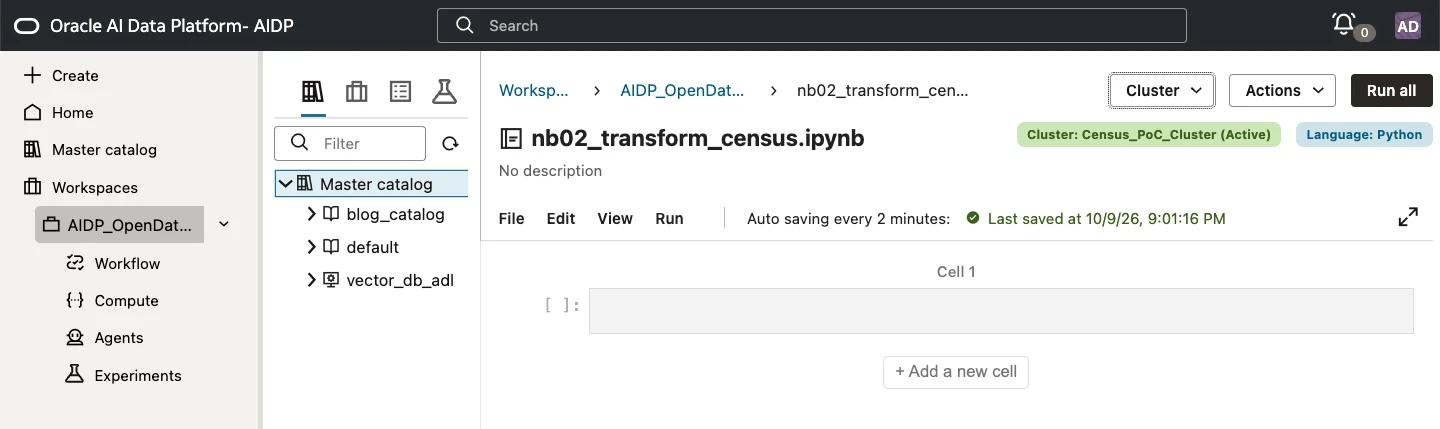Select default catalog in tree
The image size is (1440, 429).
pyautogui.click(x=372, y=247)
